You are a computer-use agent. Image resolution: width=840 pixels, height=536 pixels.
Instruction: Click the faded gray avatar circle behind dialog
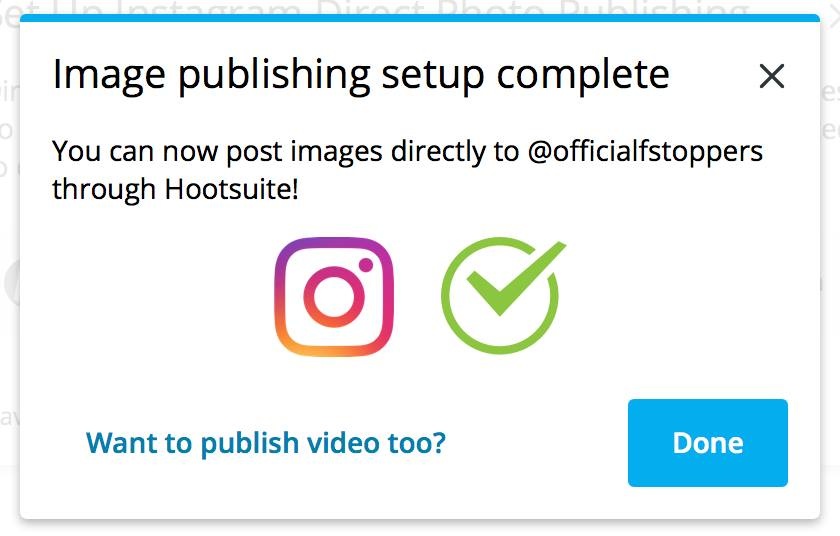[x=12, y=282]
